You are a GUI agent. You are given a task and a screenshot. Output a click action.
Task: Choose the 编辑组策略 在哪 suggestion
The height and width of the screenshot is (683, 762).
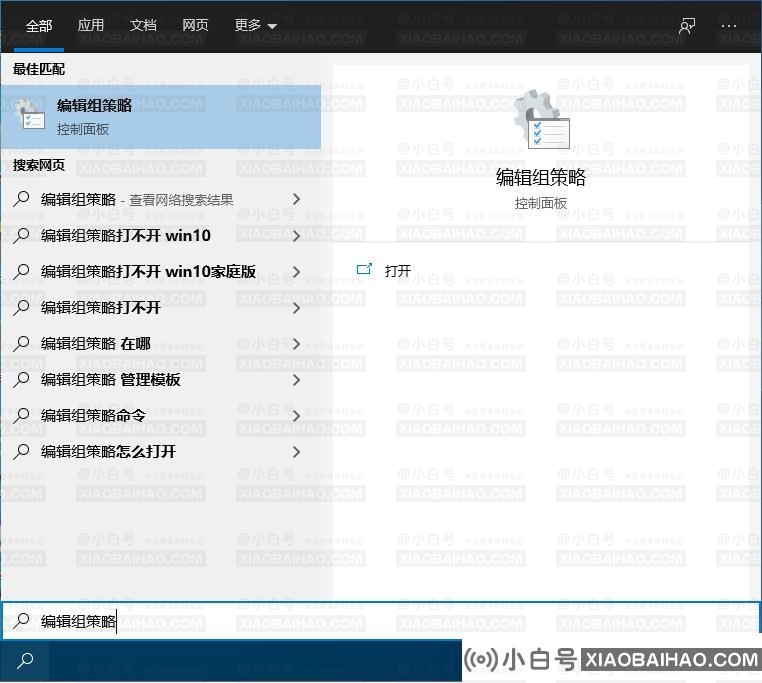point(161,344)
